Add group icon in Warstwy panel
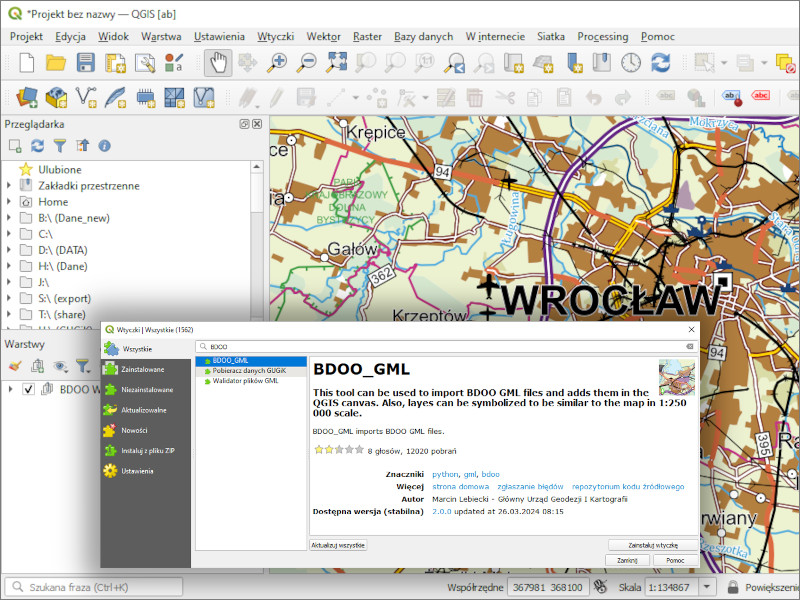Image resolution: width=800 pixels, height=600 pixels. coord(37,366)
